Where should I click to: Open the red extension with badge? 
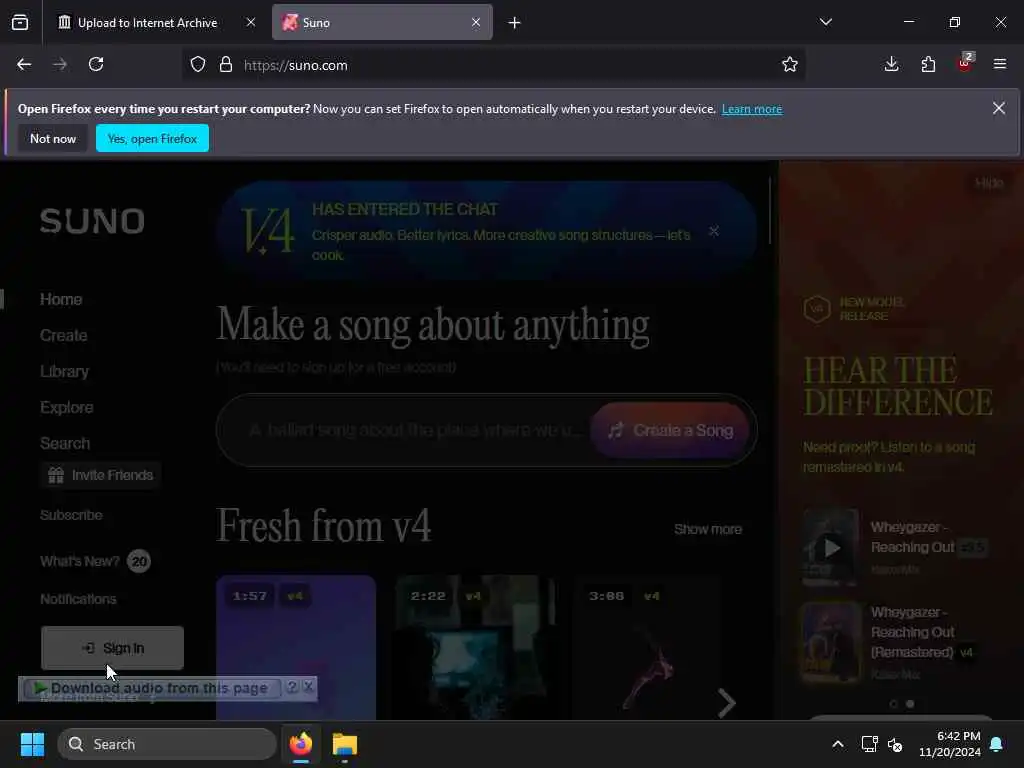(x=965, y=63)
